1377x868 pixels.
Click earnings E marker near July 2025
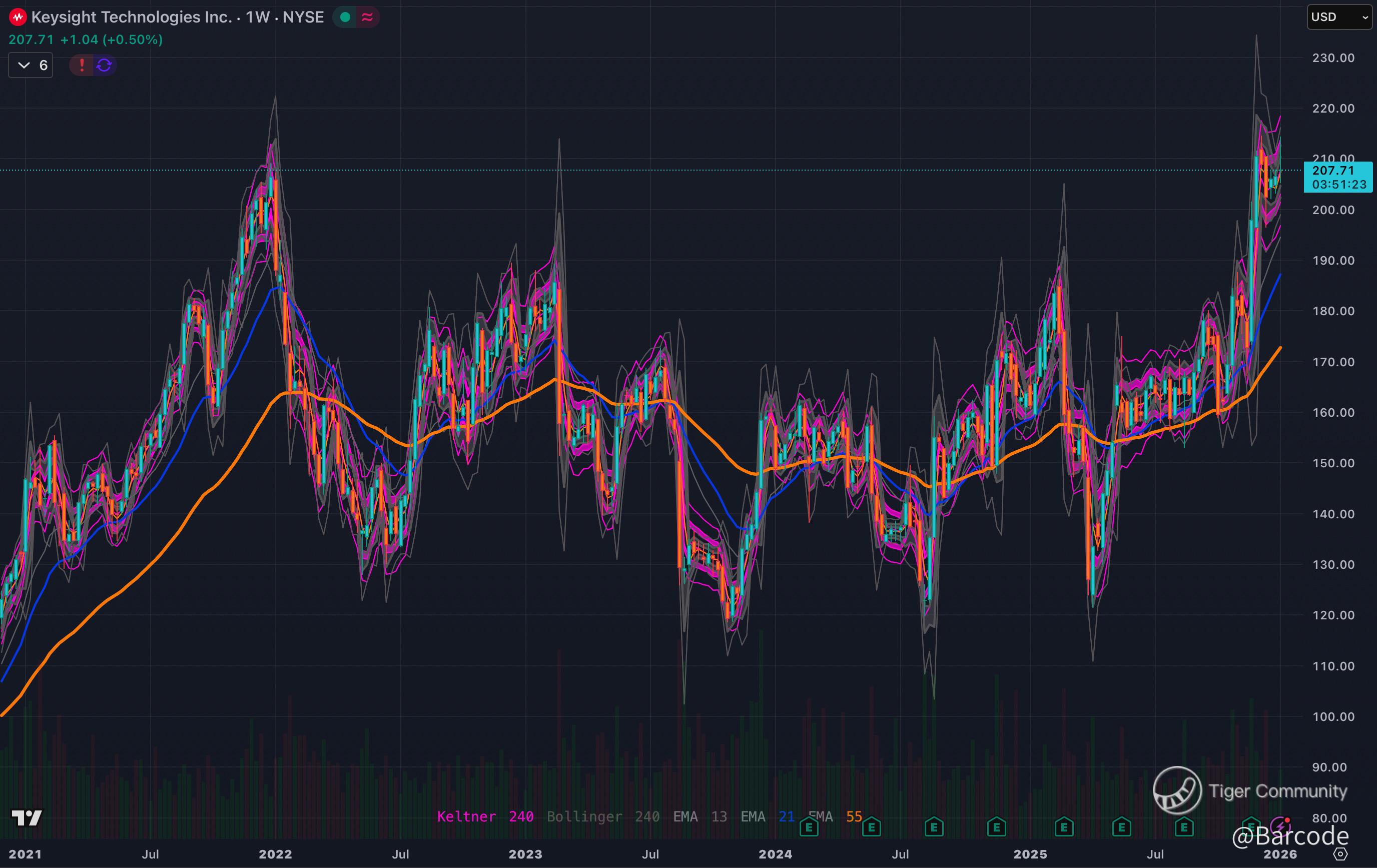point(1184,827)
